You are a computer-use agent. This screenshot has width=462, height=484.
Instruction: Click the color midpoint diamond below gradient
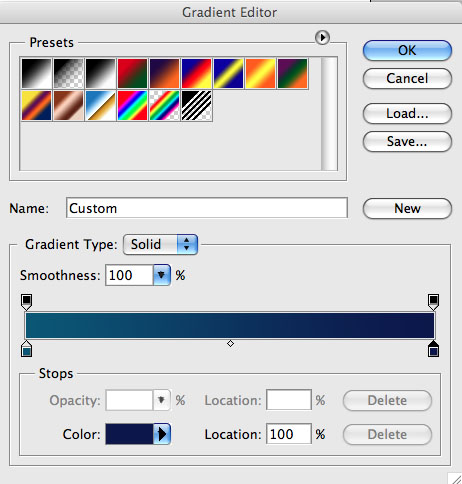[230, 343]
